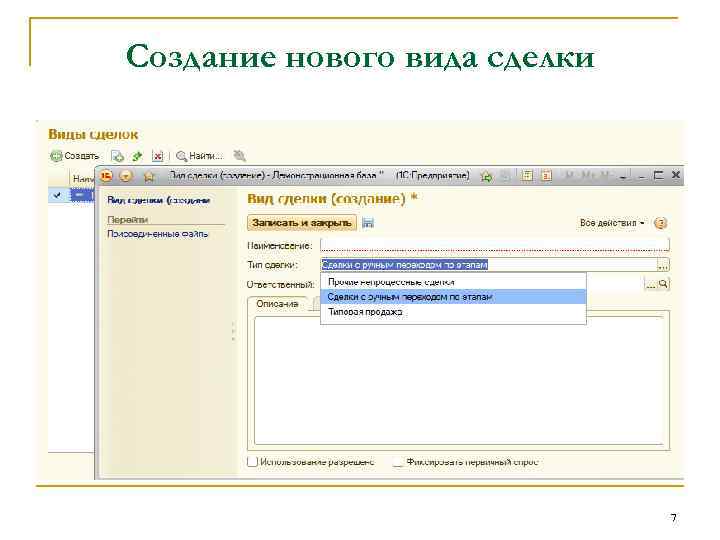This screenshot has width=720, height=540.
Task: Select Сделки с ручным переходом по этапам option
Action: [453, 297]
